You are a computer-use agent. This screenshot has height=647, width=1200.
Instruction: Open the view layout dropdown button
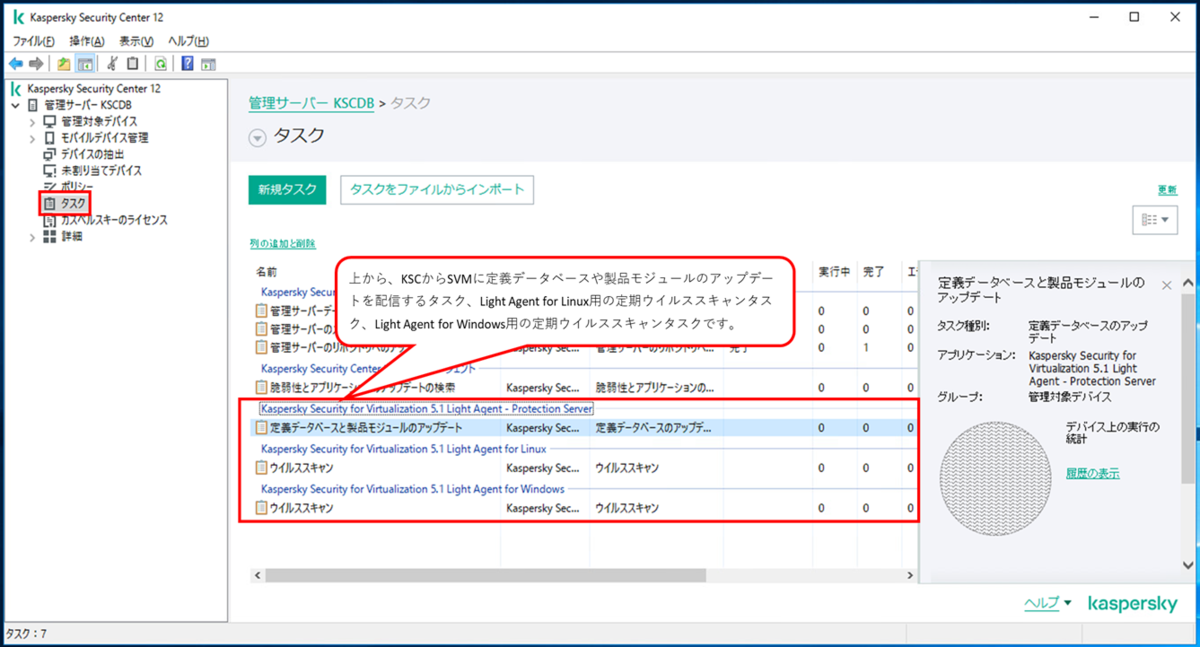tap(1154, 219)
